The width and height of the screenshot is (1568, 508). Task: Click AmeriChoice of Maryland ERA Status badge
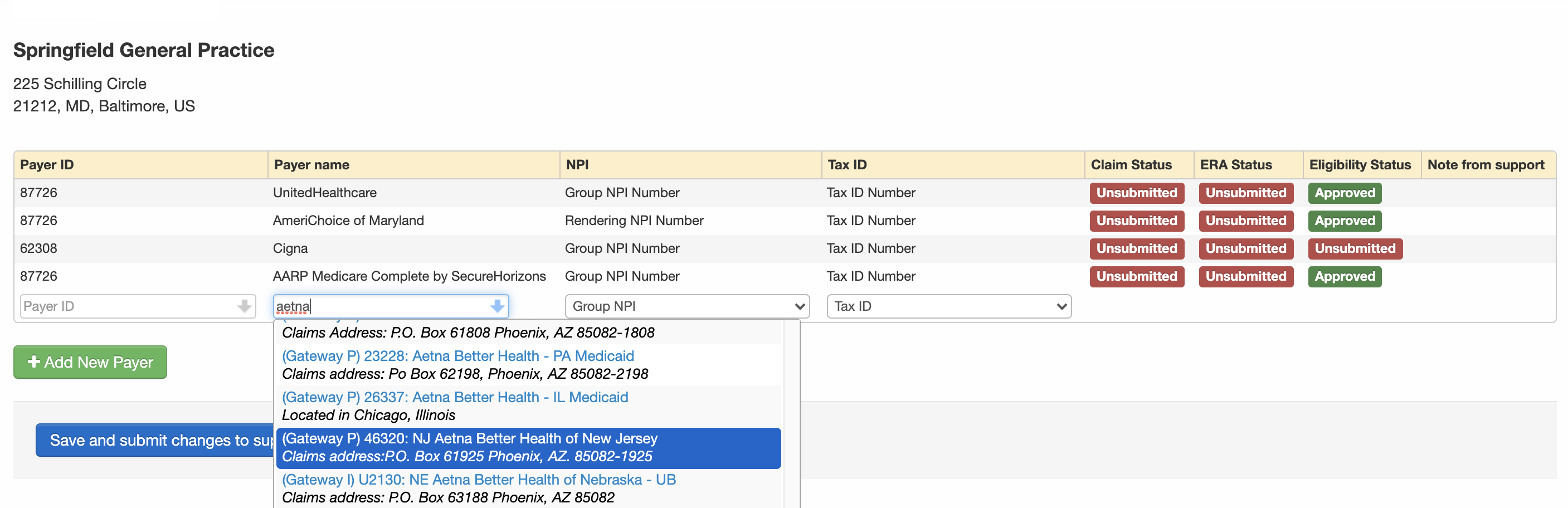coord(1246,221)
